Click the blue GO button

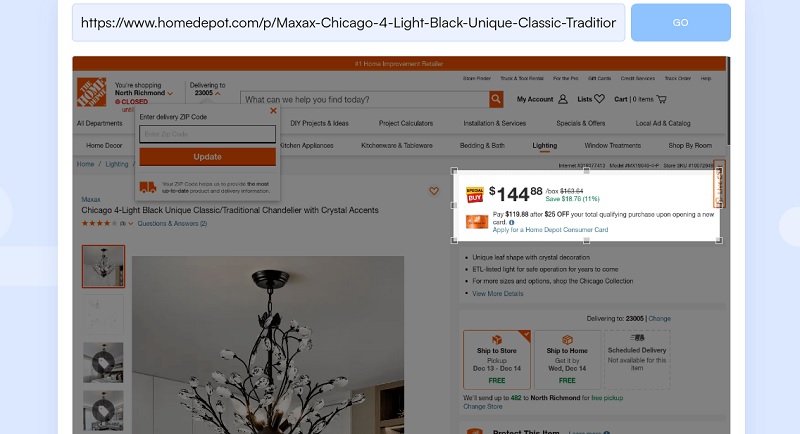tap(681, 22)
